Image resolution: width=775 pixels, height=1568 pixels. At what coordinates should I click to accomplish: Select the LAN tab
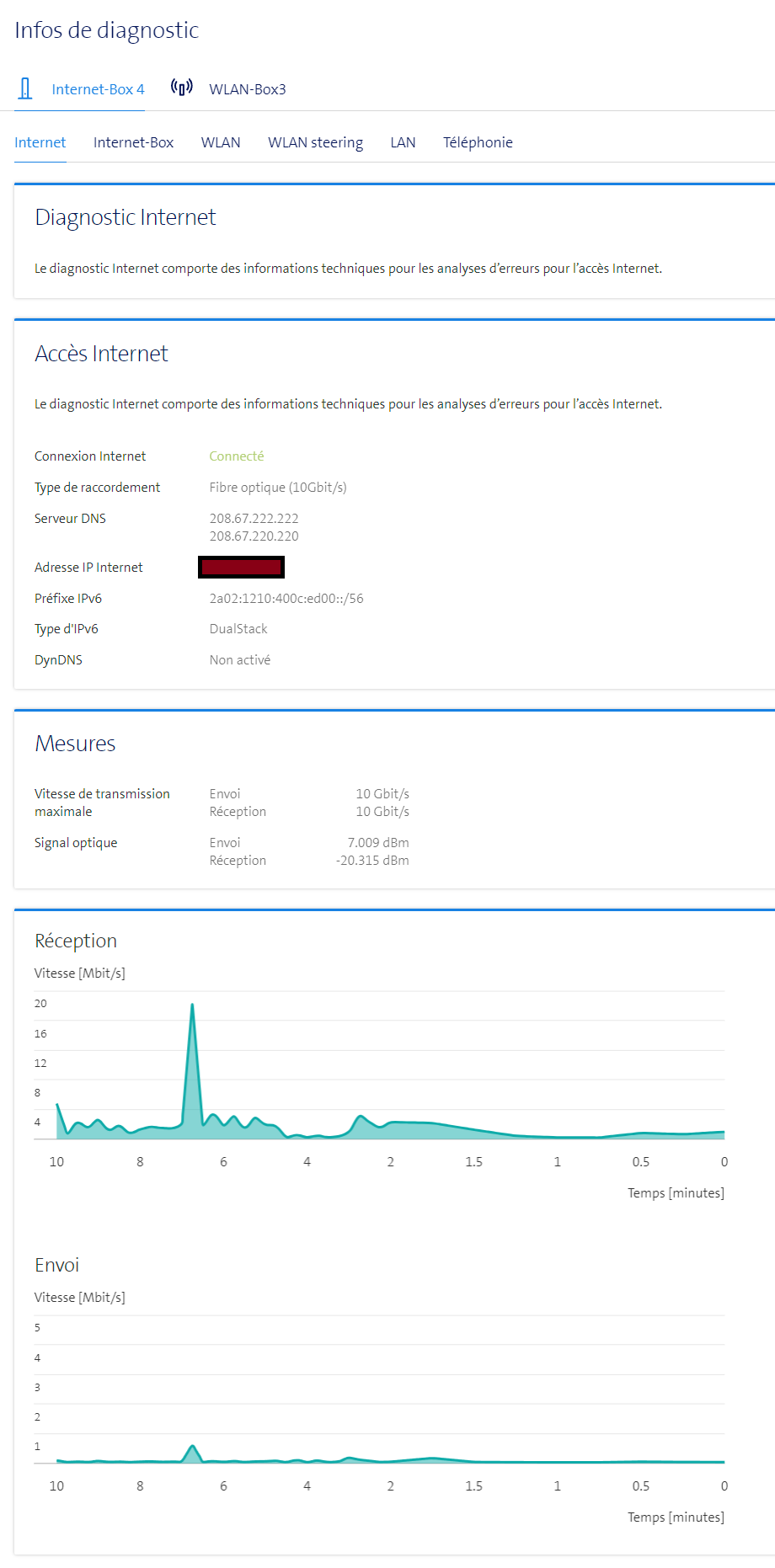pos(403,142)
